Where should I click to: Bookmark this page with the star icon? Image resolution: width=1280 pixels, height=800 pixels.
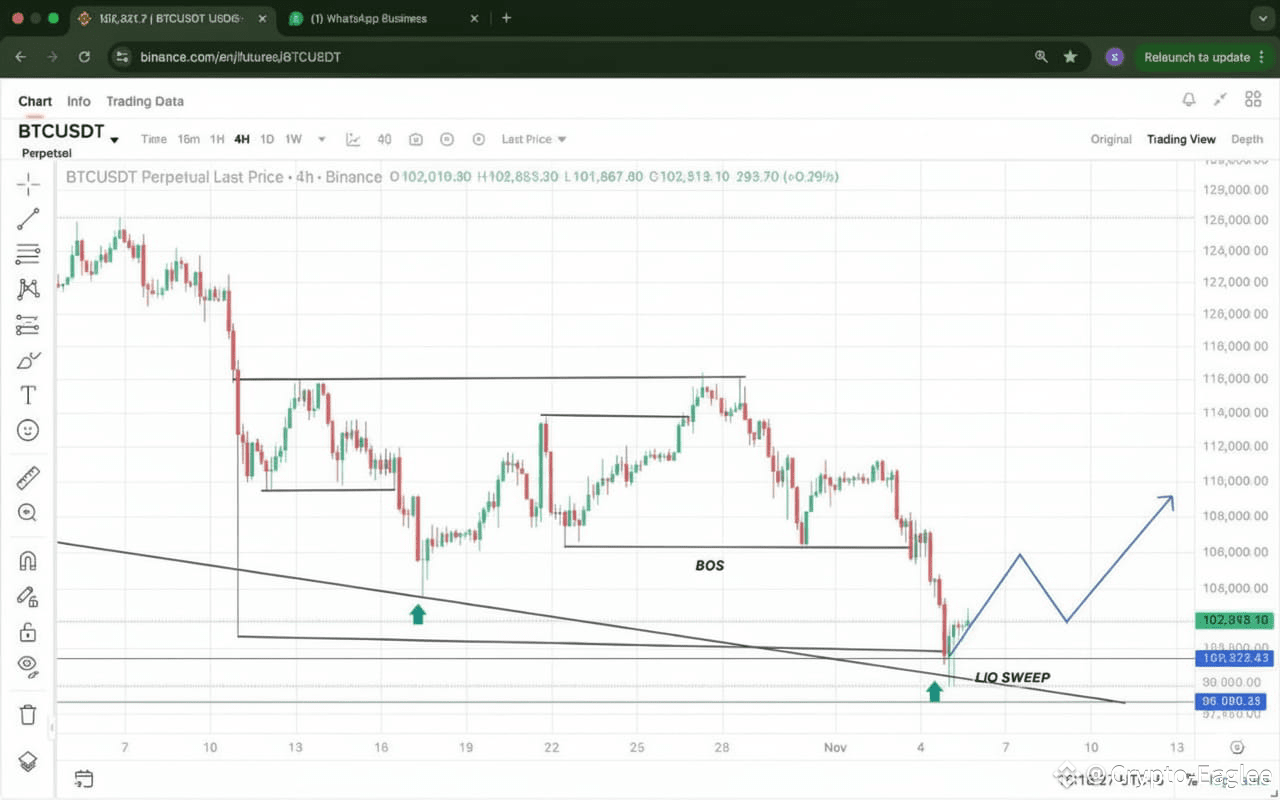[1070, 57]
